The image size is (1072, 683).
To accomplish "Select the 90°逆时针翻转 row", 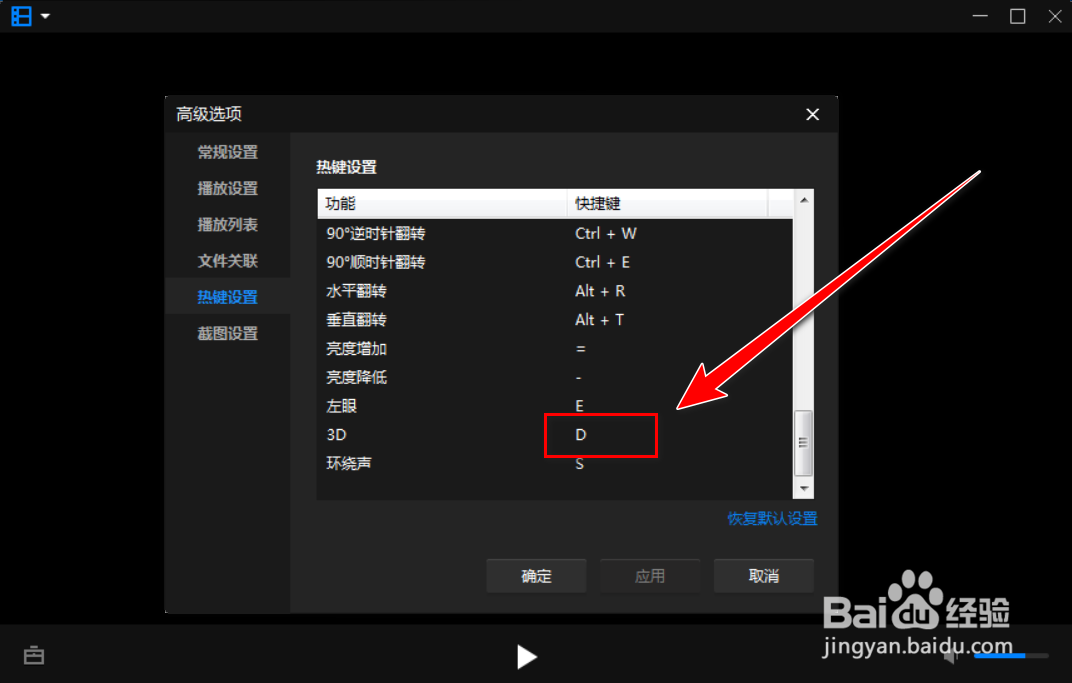I will pos(555,233).
